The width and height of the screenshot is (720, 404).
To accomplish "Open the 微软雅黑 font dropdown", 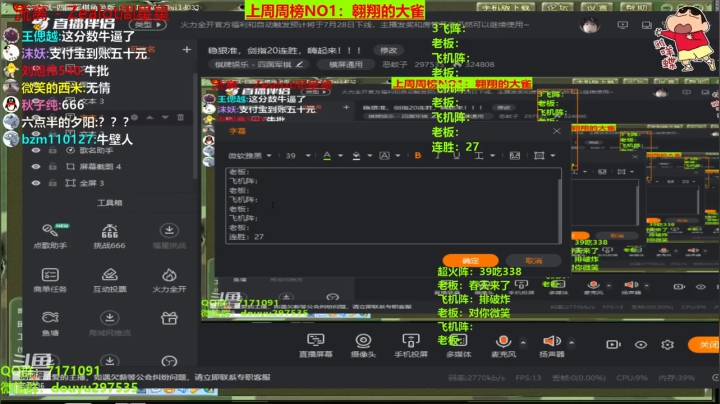I will [250, 156].
